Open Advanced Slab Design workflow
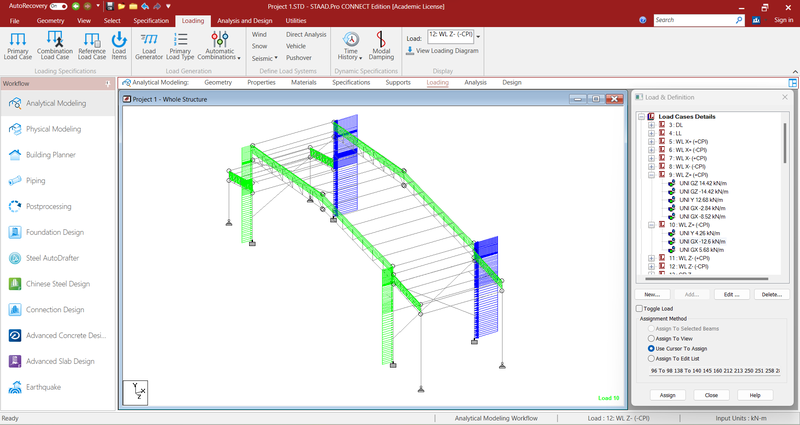Screen dimensions: 800x425 pos(58,361)
